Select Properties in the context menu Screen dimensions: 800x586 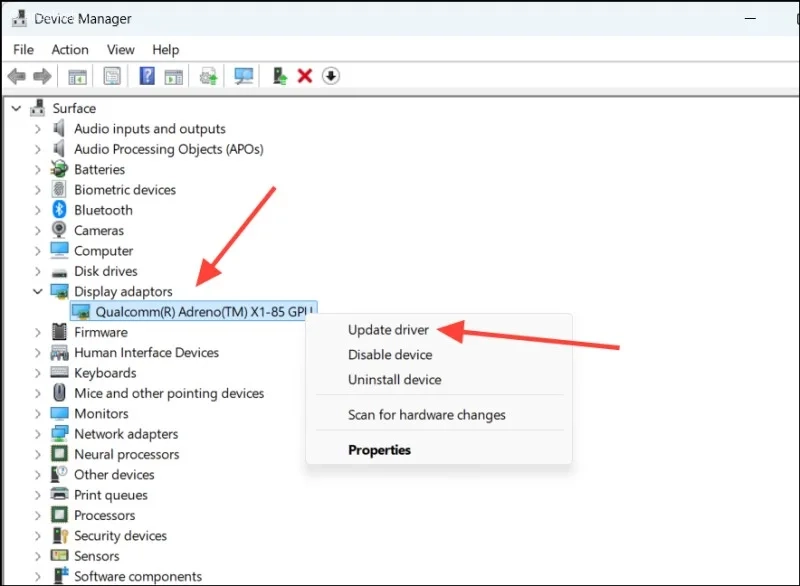point(379,450)
